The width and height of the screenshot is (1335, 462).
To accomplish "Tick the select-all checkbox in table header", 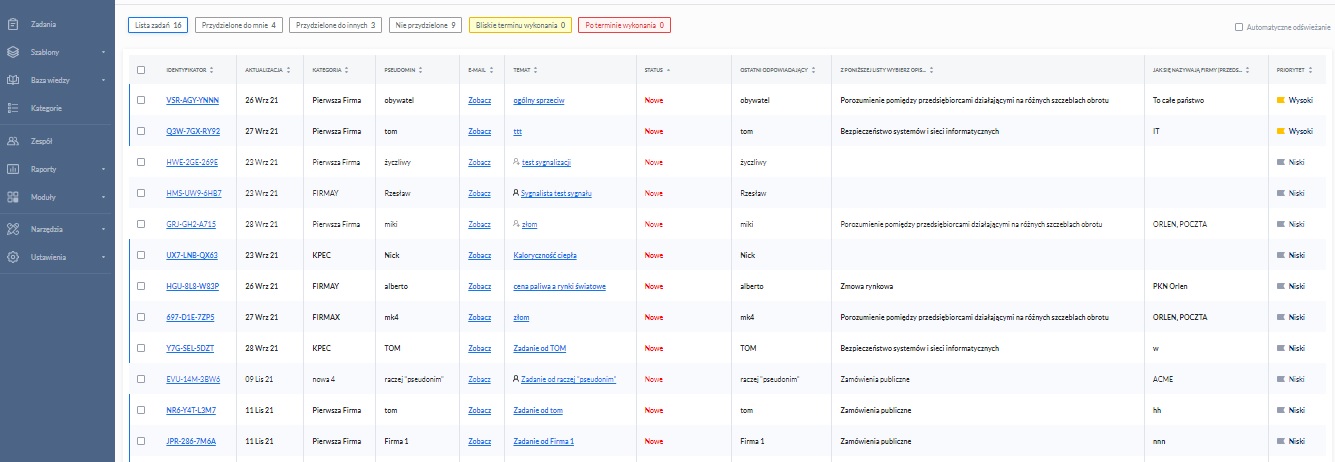I will pyautogui.click(x=141, y=70).
